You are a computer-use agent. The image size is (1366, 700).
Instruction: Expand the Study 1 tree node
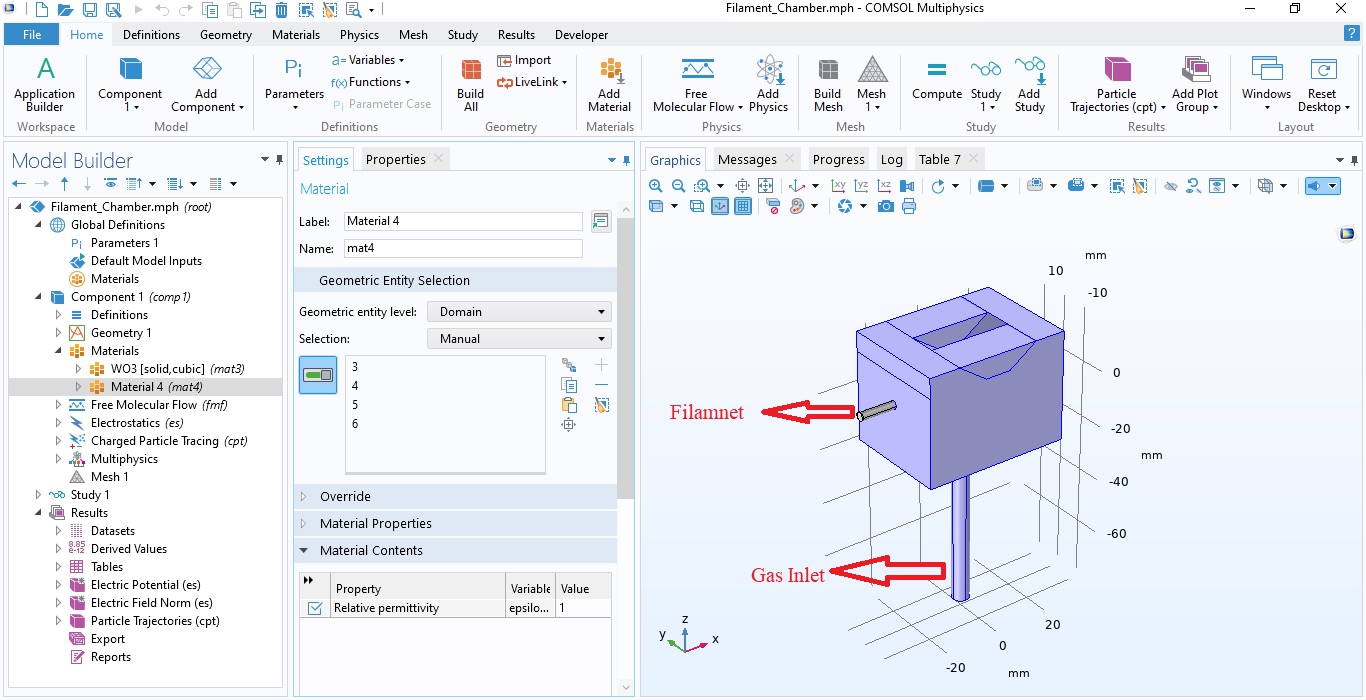(39, 495)
